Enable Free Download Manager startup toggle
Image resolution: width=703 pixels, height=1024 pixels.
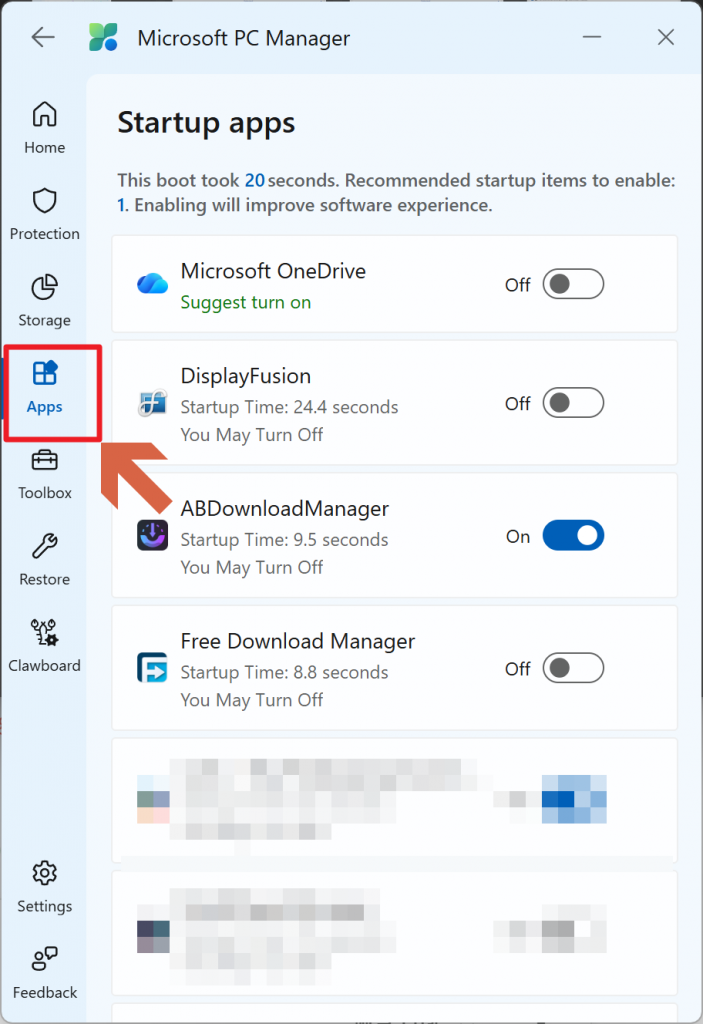click(573, 668)
